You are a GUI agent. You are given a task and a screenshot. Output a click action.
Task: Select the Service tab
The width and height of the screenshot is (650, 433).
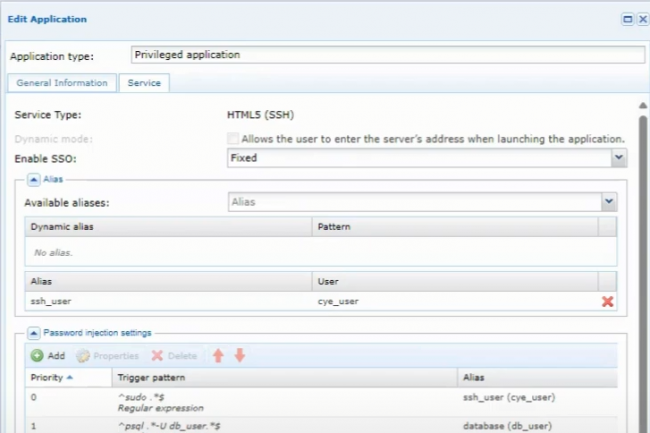tap(144, 83)
